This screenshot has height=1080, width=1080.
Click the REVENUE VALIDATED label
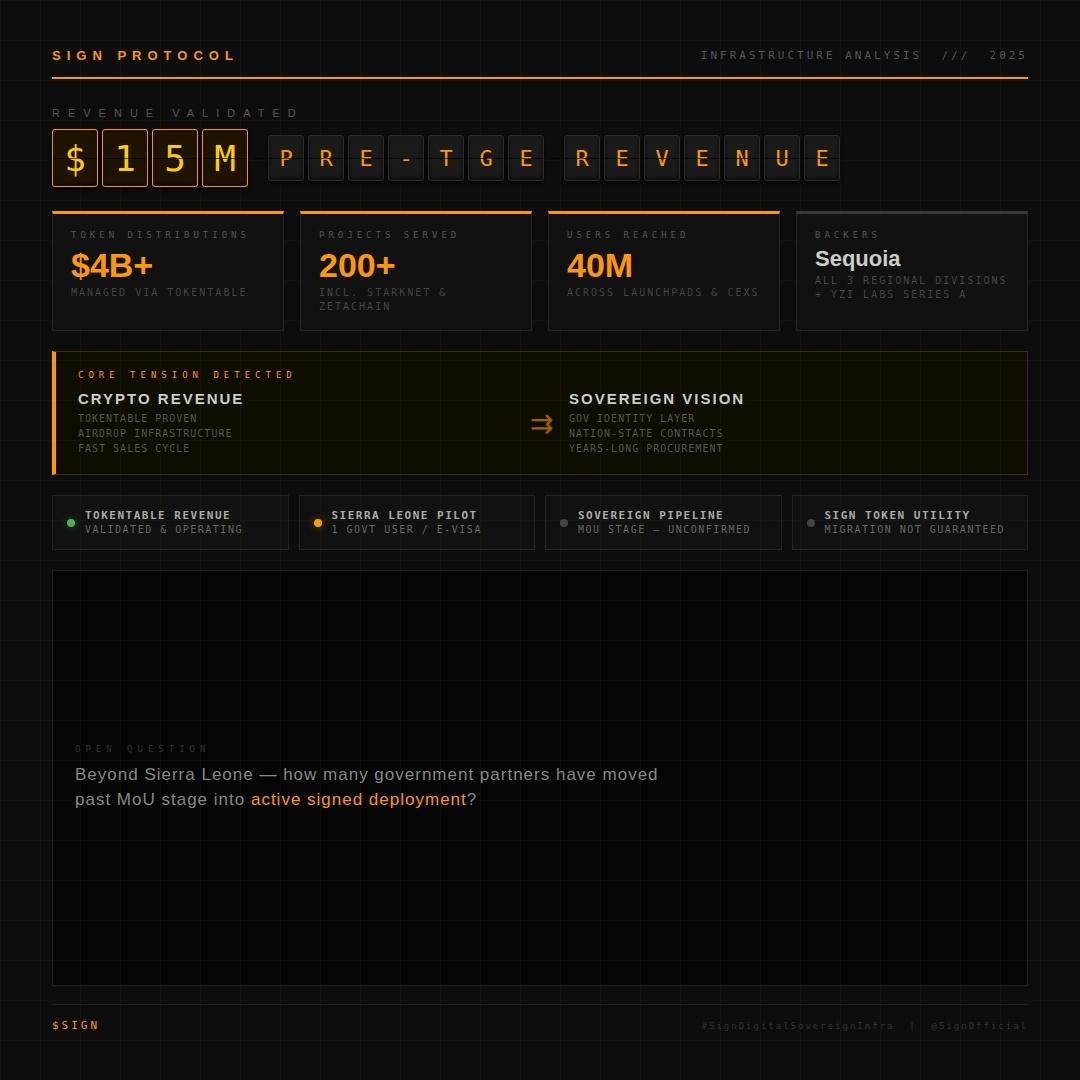point(175,113)
